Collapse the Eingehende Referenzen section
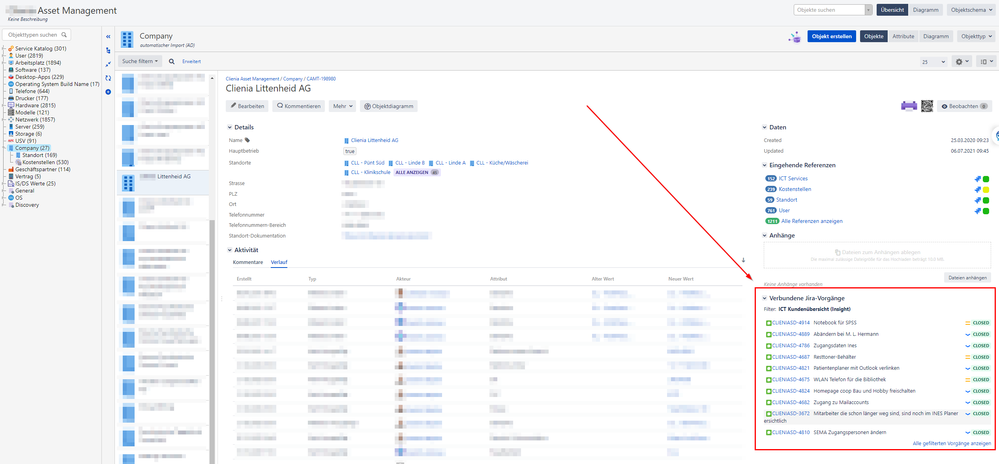999x464 pixels. coord(765,165)
